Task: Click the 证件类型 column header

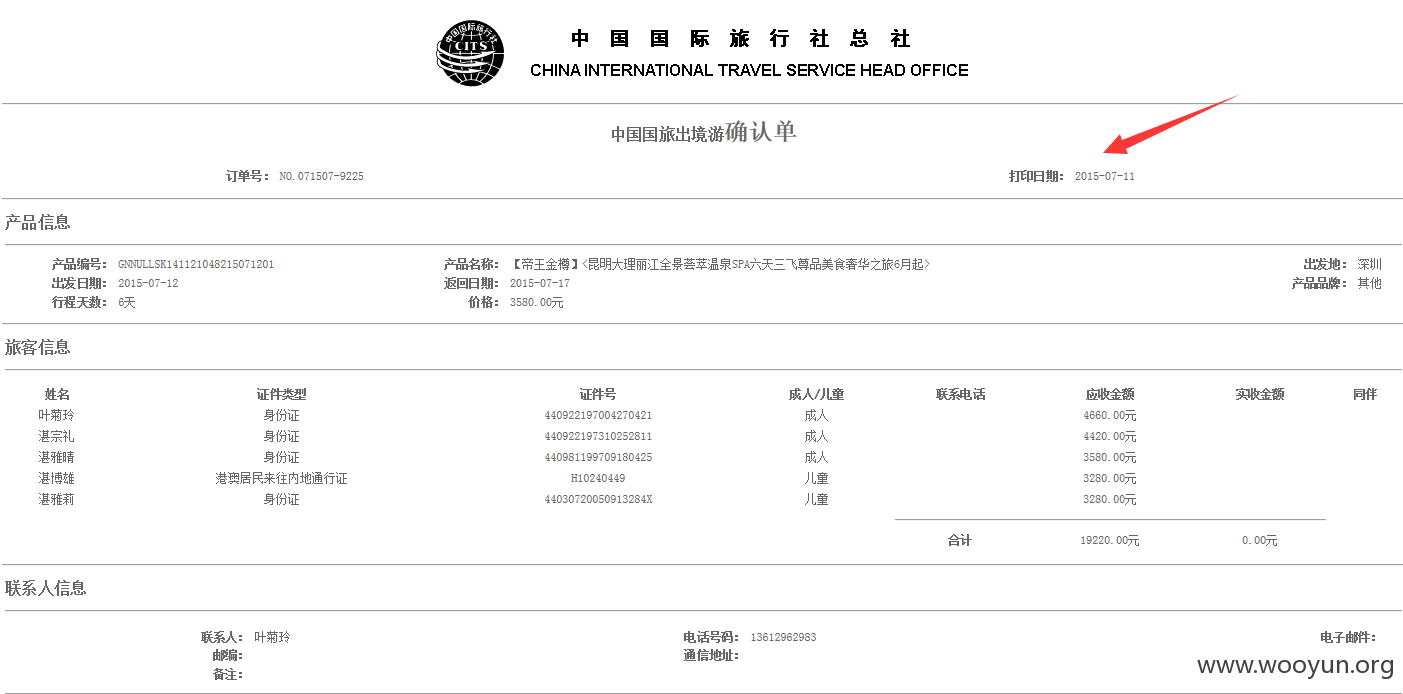Action: (281, 394)
